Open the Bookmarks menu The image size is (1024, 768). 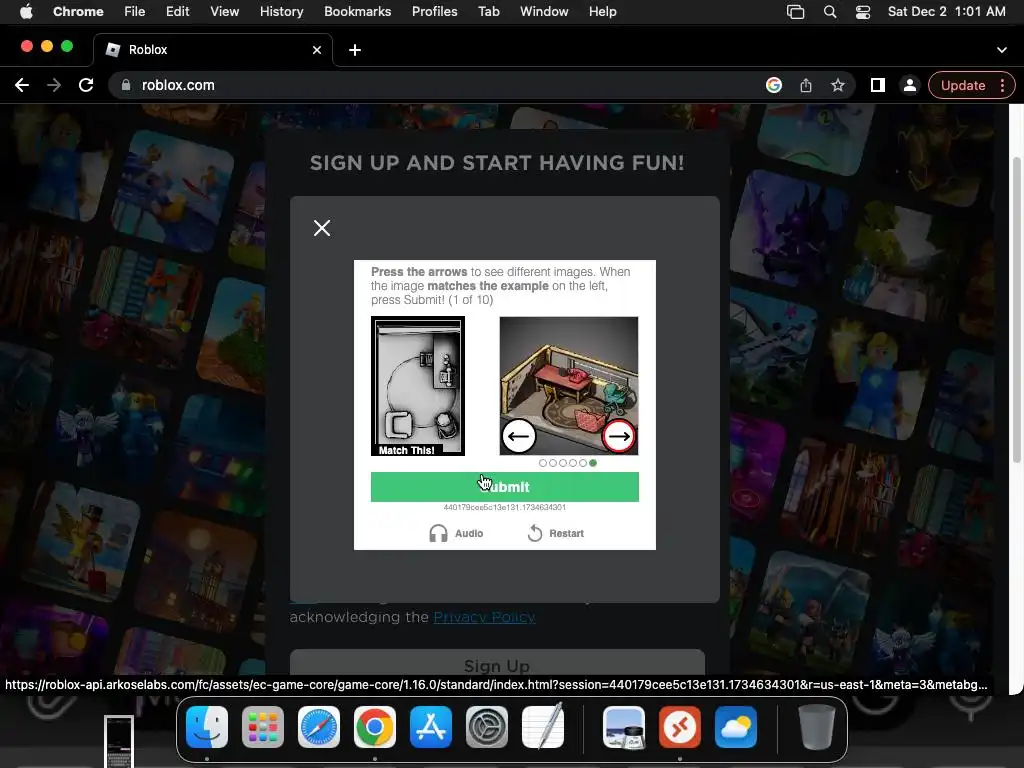pos(358,12)
